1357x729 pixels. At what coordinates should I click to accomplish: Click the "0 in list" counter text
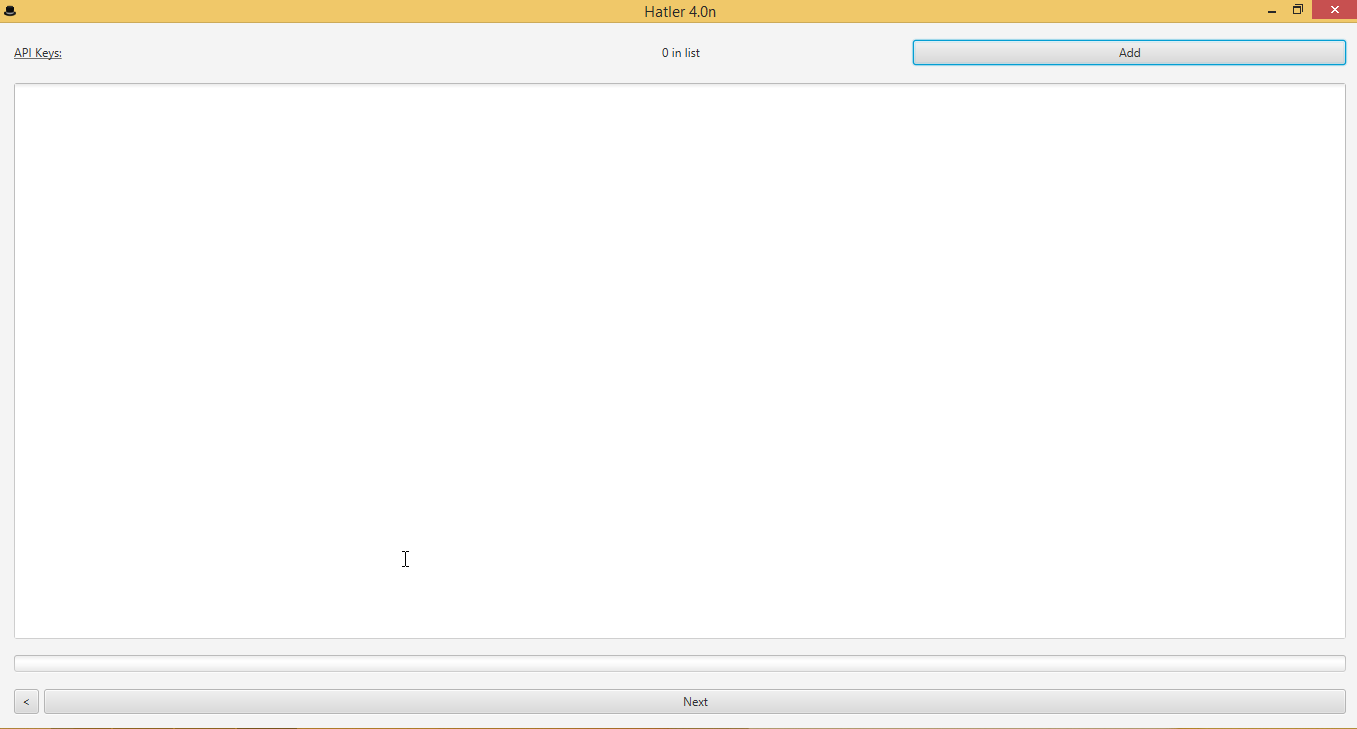(x=681, y=53)
